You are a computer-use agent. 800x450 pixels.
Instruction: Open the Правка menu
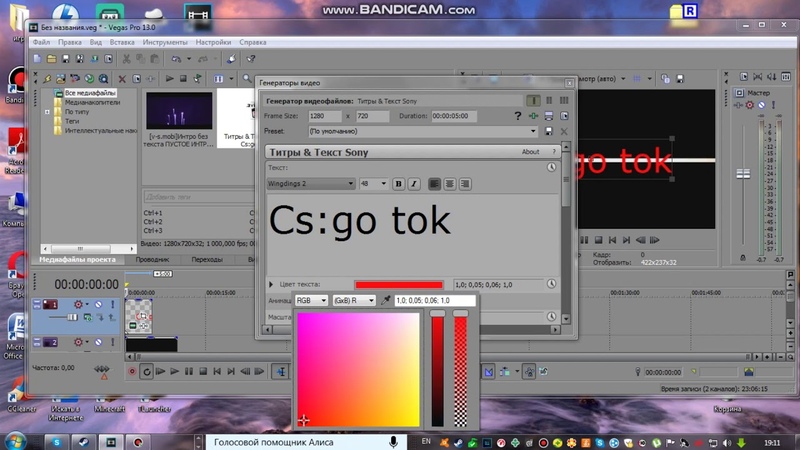coord(69,42)
